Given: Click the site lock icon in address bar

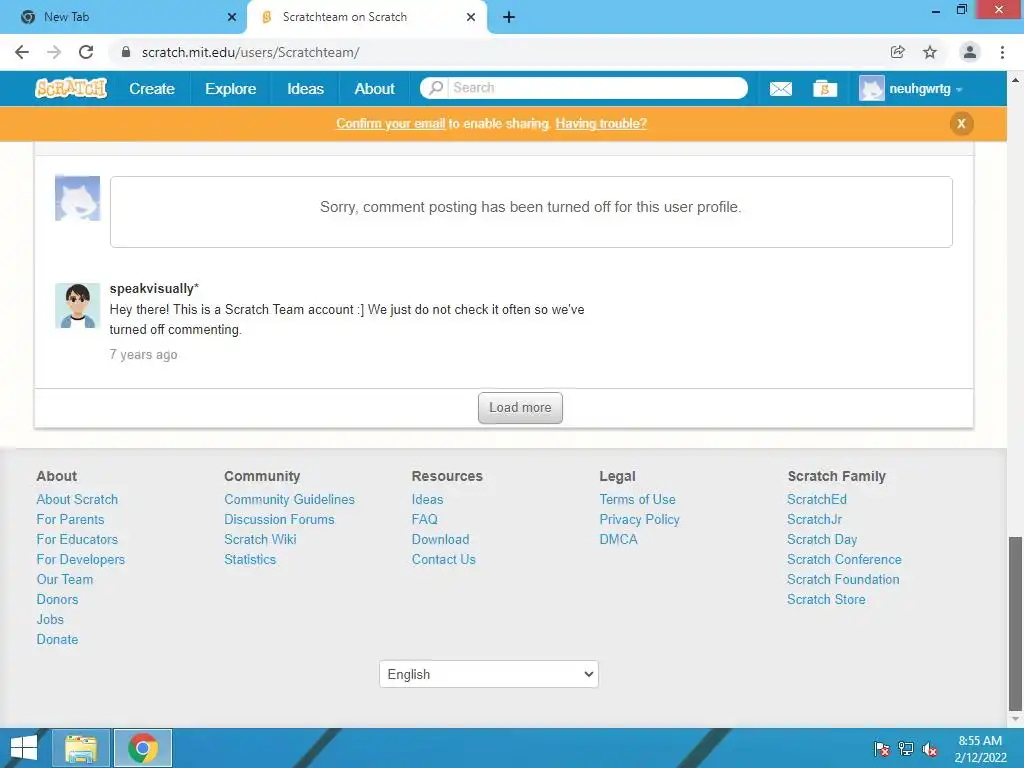Looking at the screenshot, I should (x=126, y=52).
